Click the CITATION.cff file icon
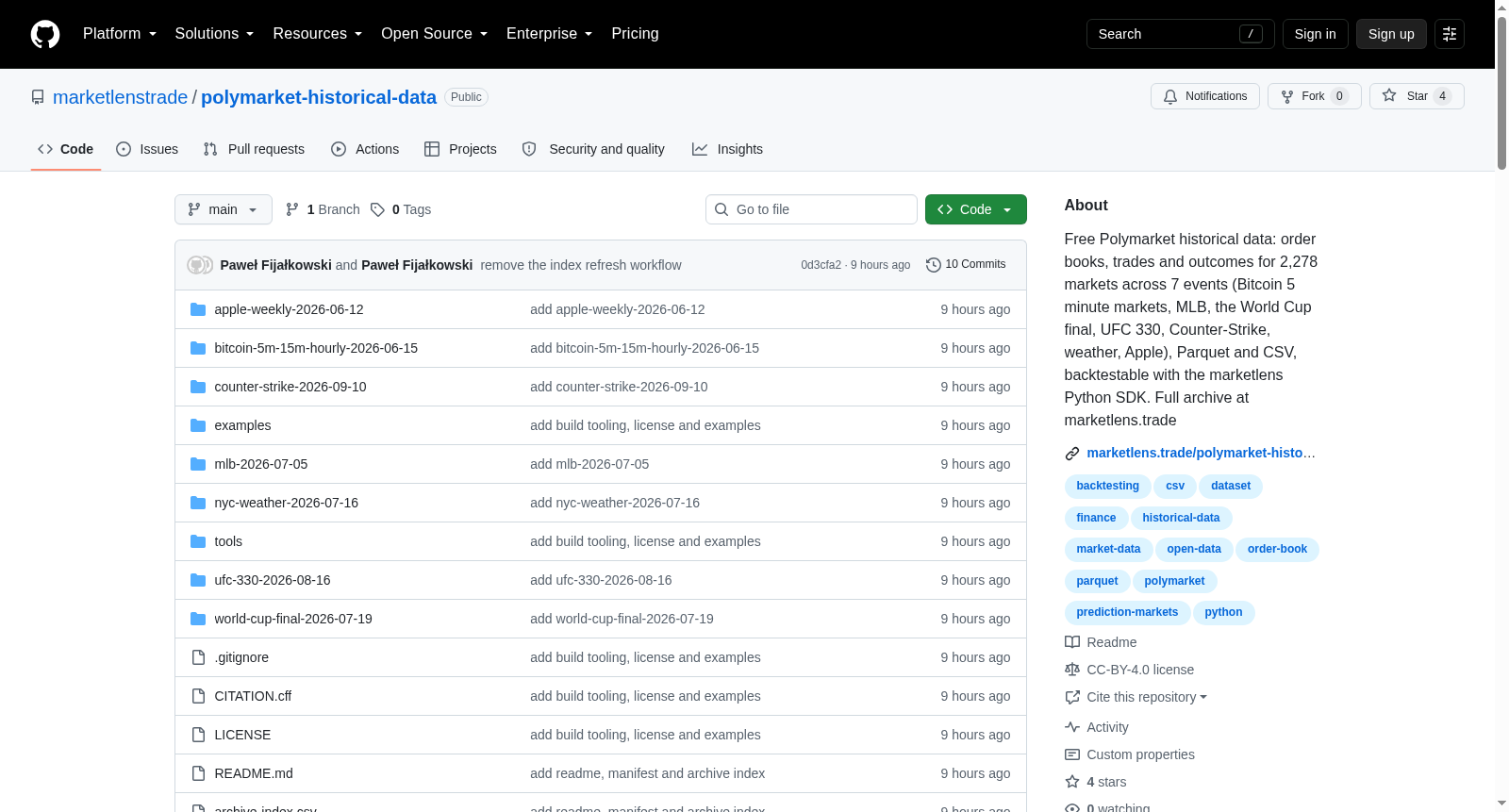This screenshot has width=1509, height=812. point(198,696)
